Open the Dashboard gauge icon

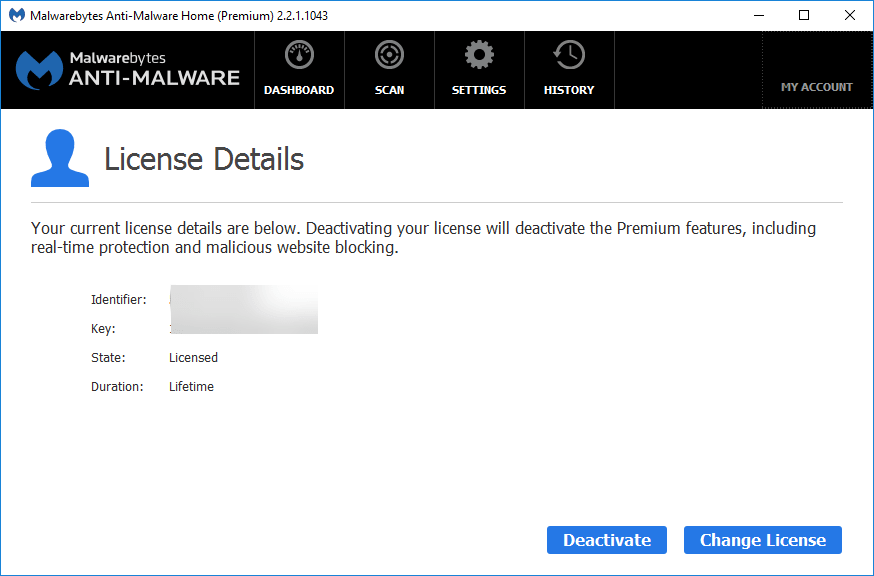click(x=299, y=55)
